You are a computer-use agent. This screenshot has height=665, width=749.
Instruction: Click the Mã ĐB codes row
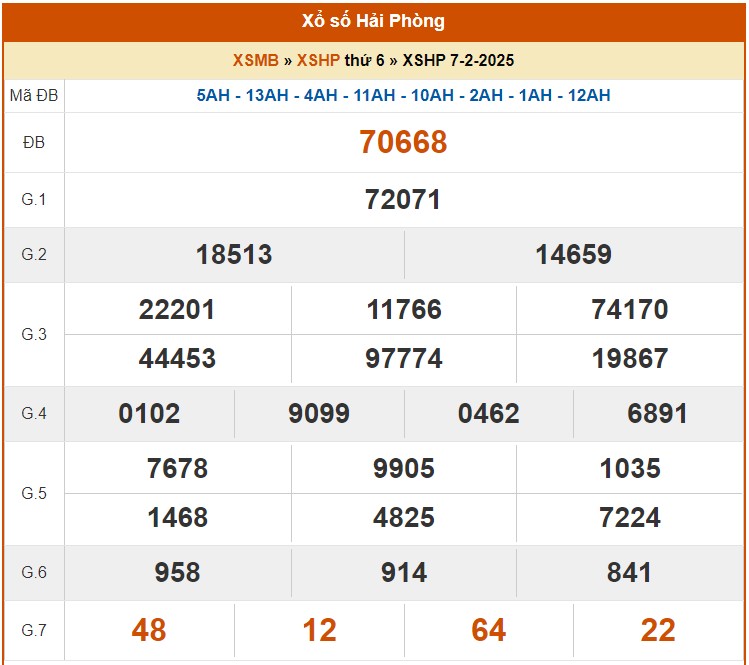pos(403,96)
